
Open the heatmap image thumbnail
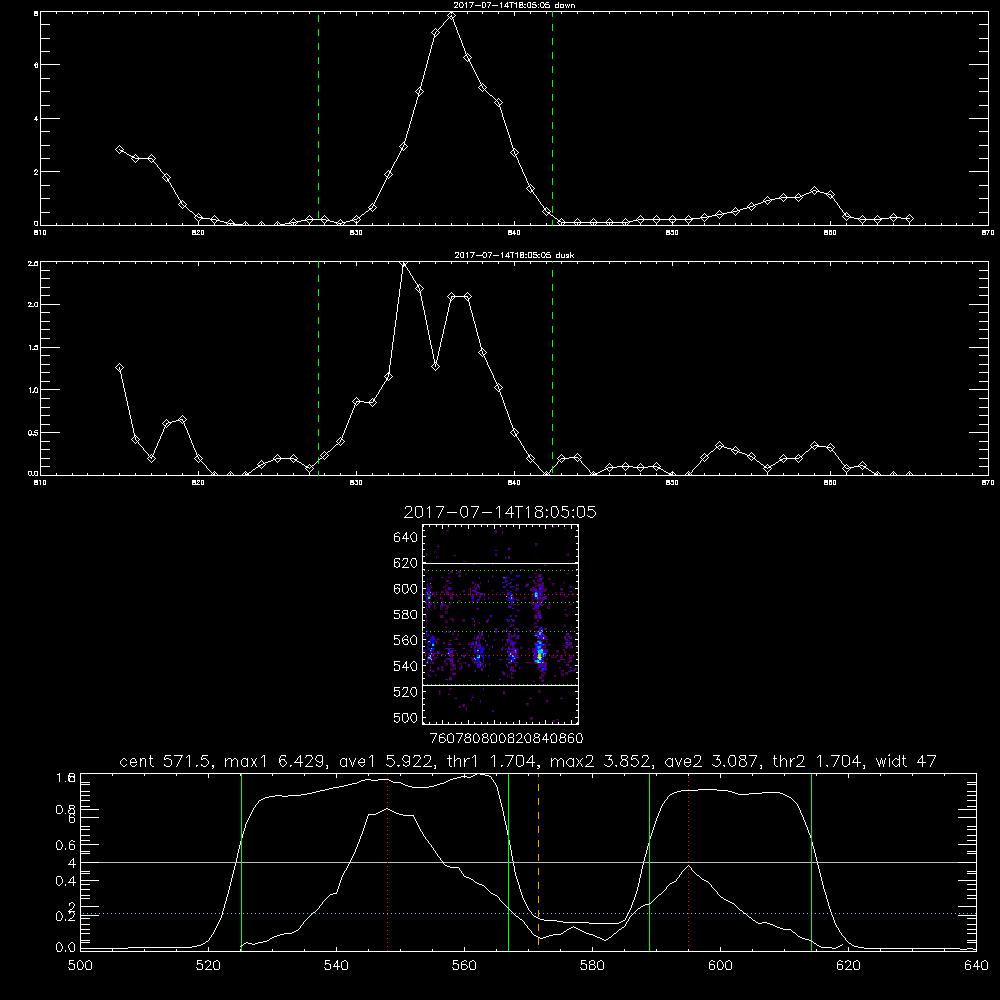point(501,624)
